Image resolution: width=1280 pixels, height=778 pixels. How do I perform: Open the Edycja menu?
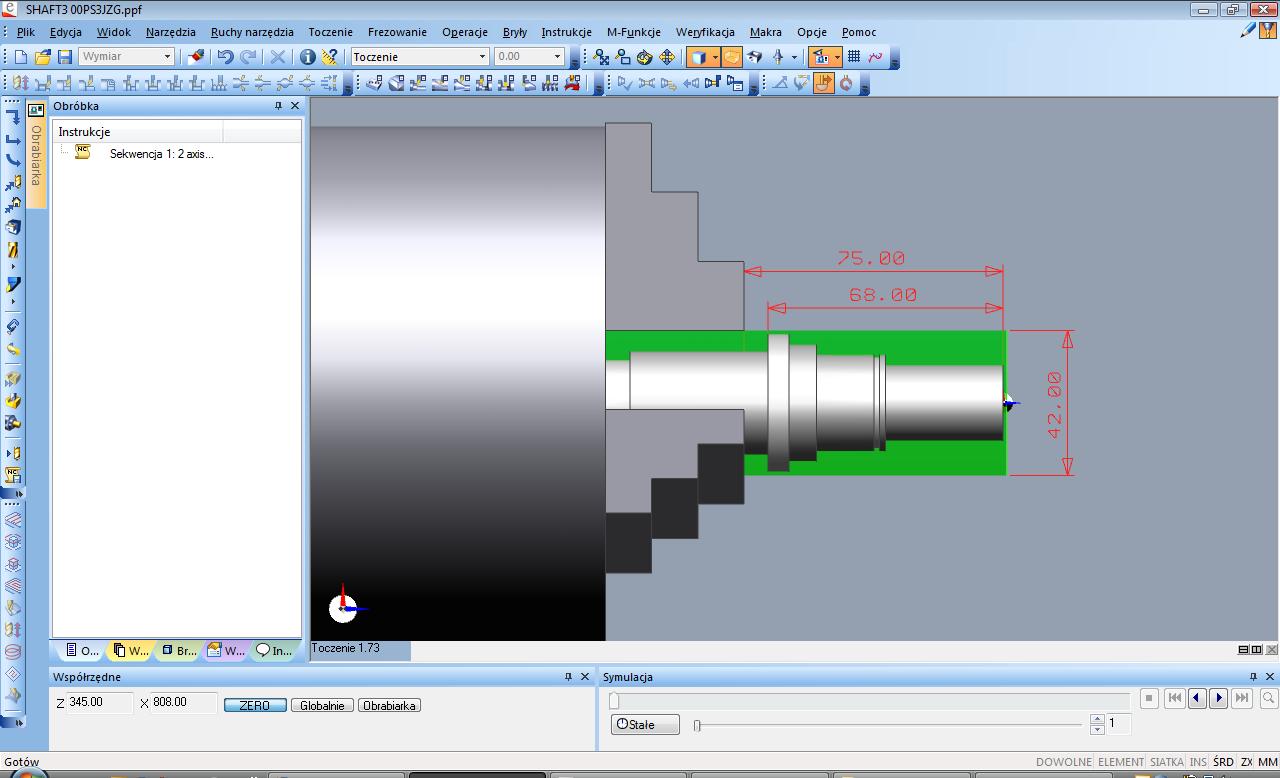[65, 32]
